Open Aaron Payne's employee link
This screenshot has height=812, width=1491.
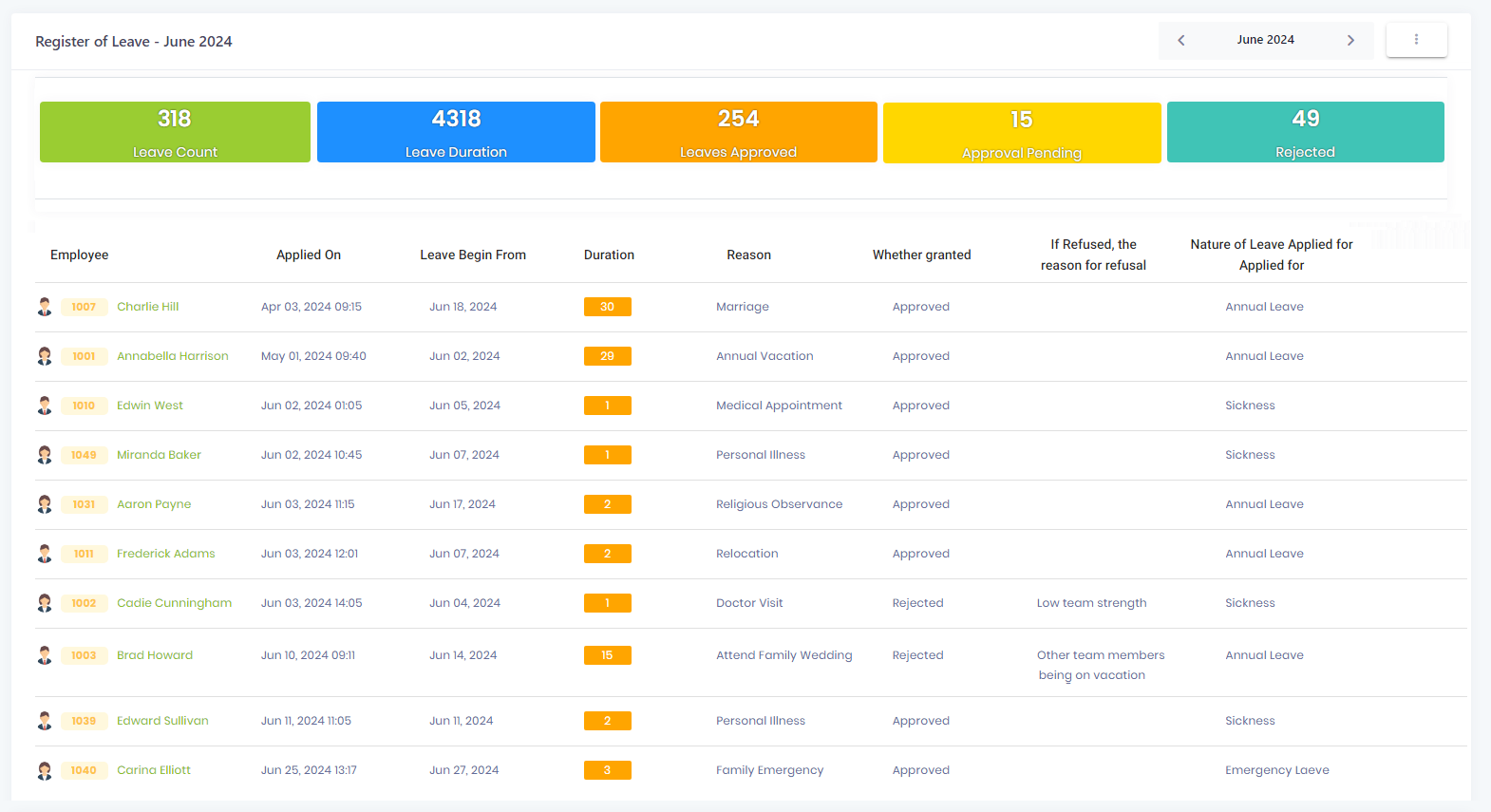coord(154,504)
